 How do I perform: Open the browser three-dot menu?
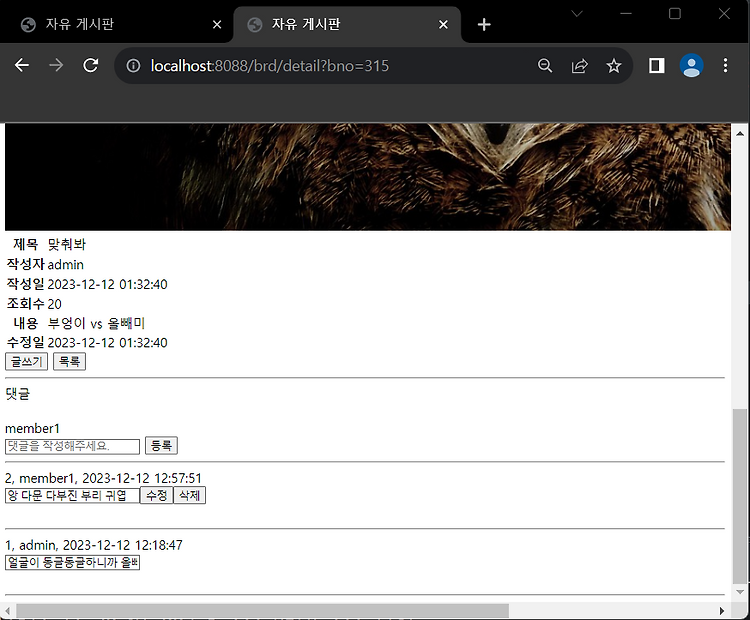click(x=726, y=66)
